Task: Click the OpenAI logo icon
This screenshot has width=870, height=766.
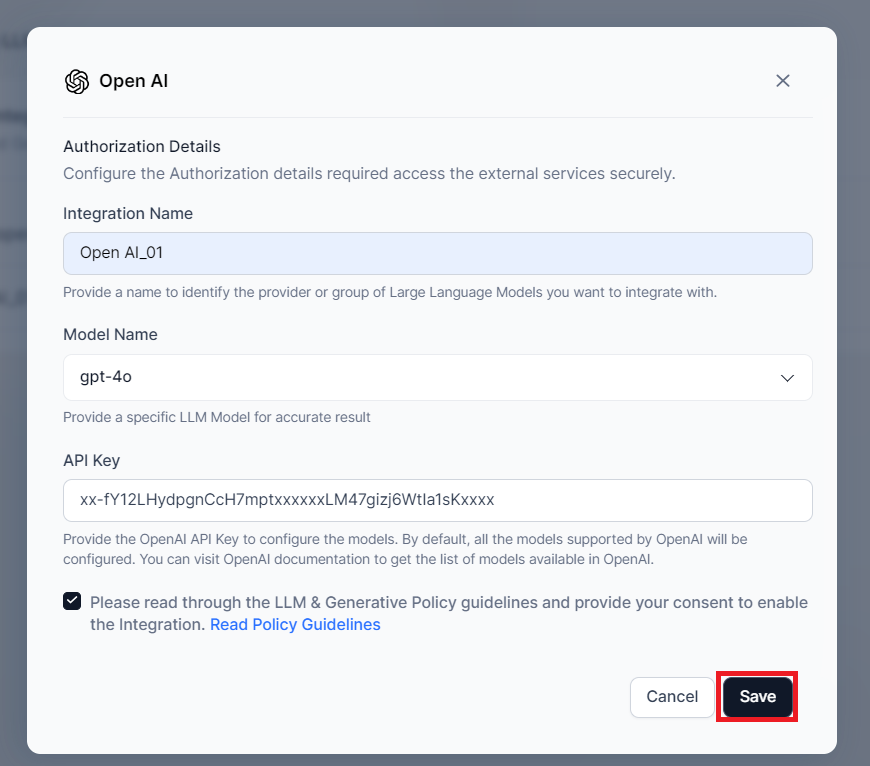Action: click(x=77, y=81)
